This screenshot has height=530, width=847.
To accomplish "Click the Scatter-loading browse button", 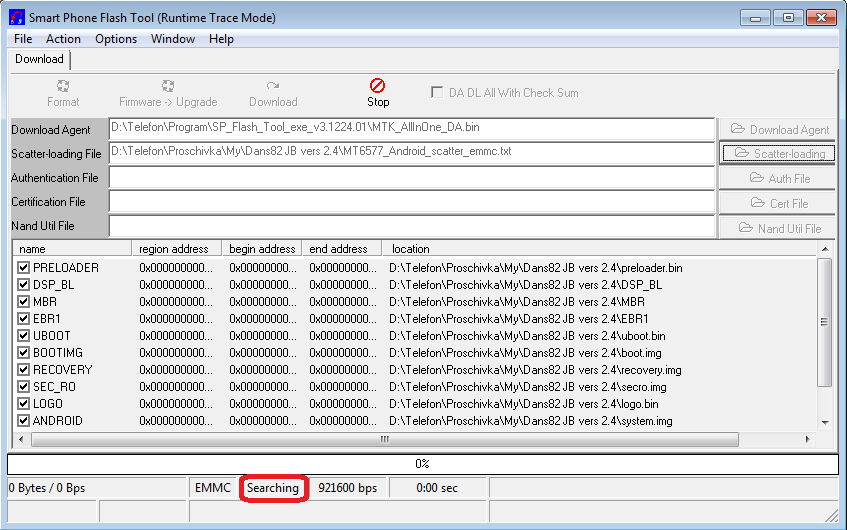I will coord(778,153).
